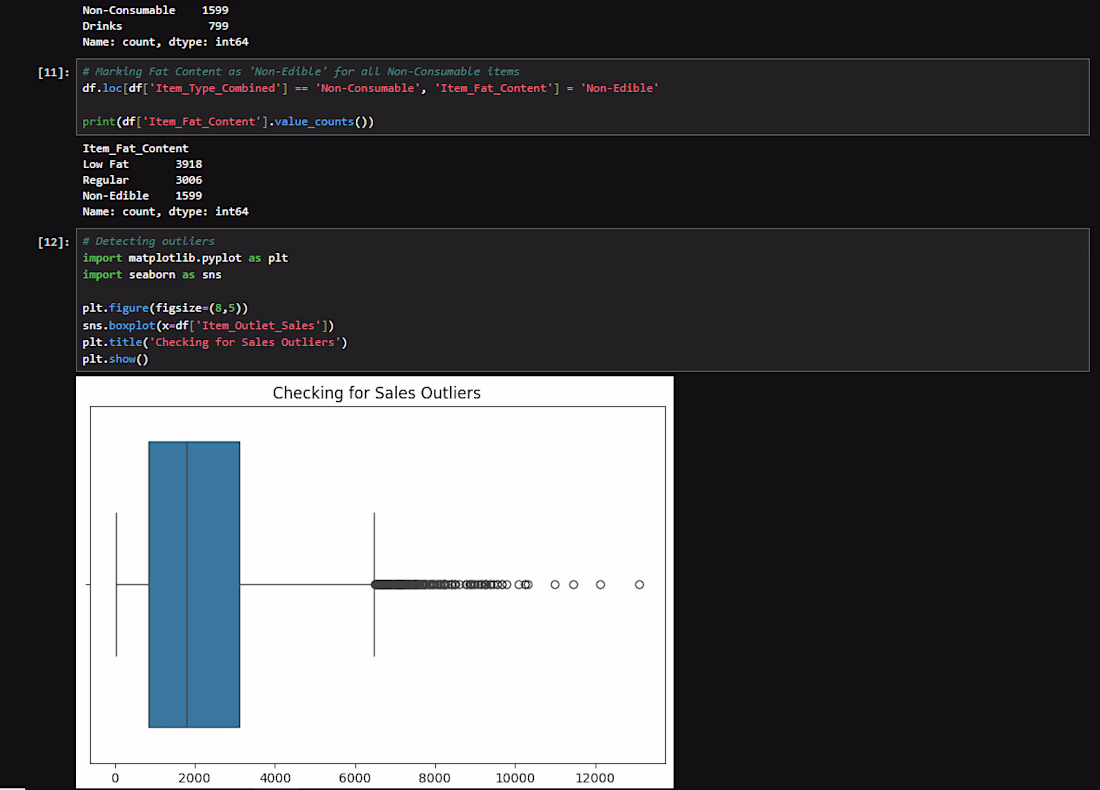Screen dimensions: 1100x790
Task: Click the 'Non-Consumable 1599' output line
Action: 155,11
